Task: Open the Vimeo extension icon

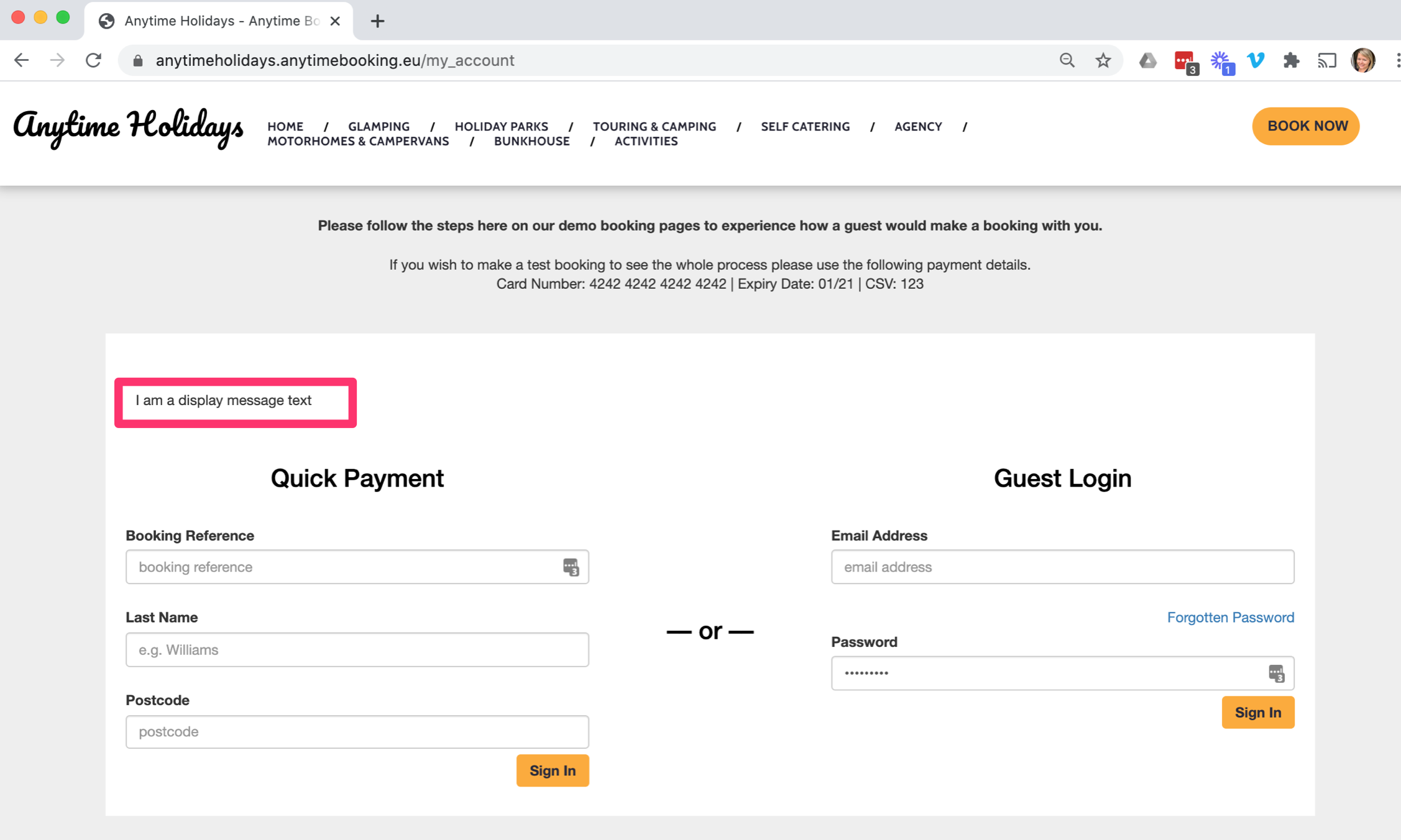Action: coord(1256,60)
